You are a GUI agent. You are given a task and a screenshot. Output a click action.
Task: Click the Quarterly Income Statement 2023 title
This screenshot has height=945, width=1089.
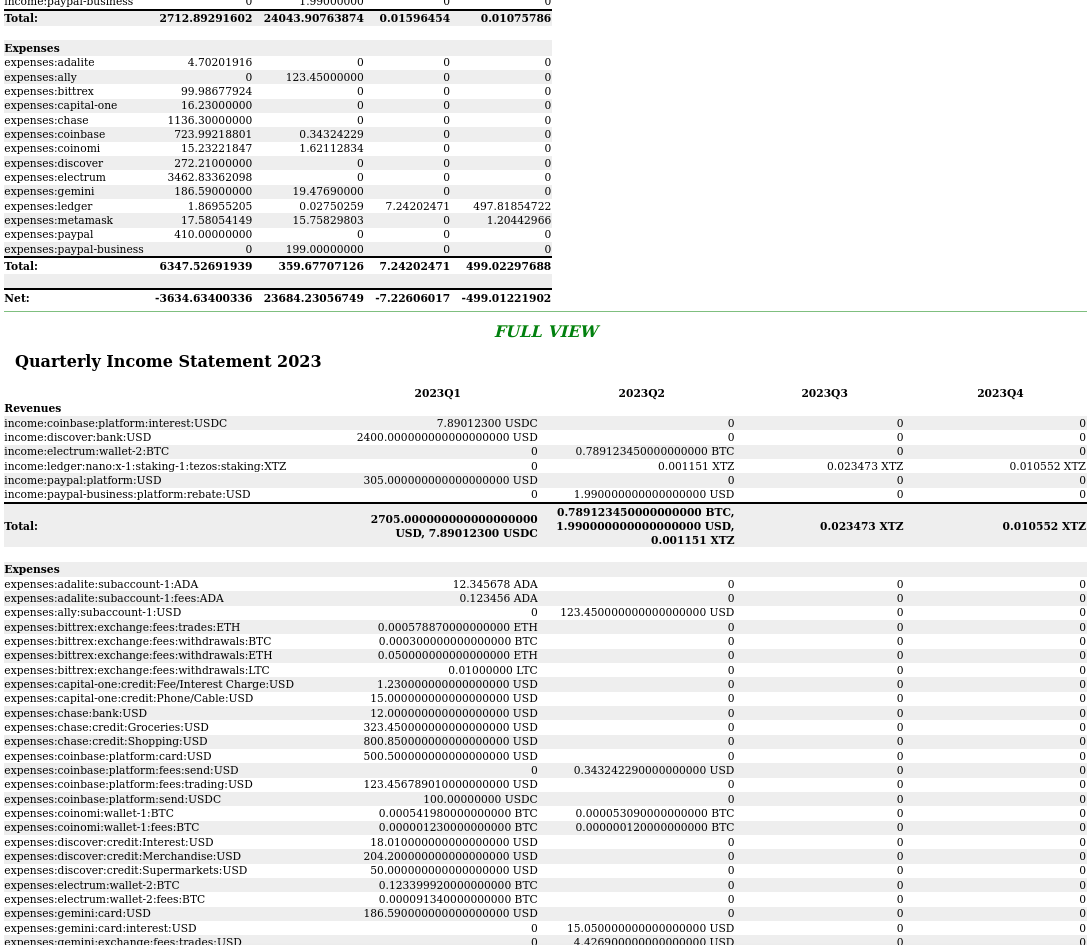coord(168,362)
